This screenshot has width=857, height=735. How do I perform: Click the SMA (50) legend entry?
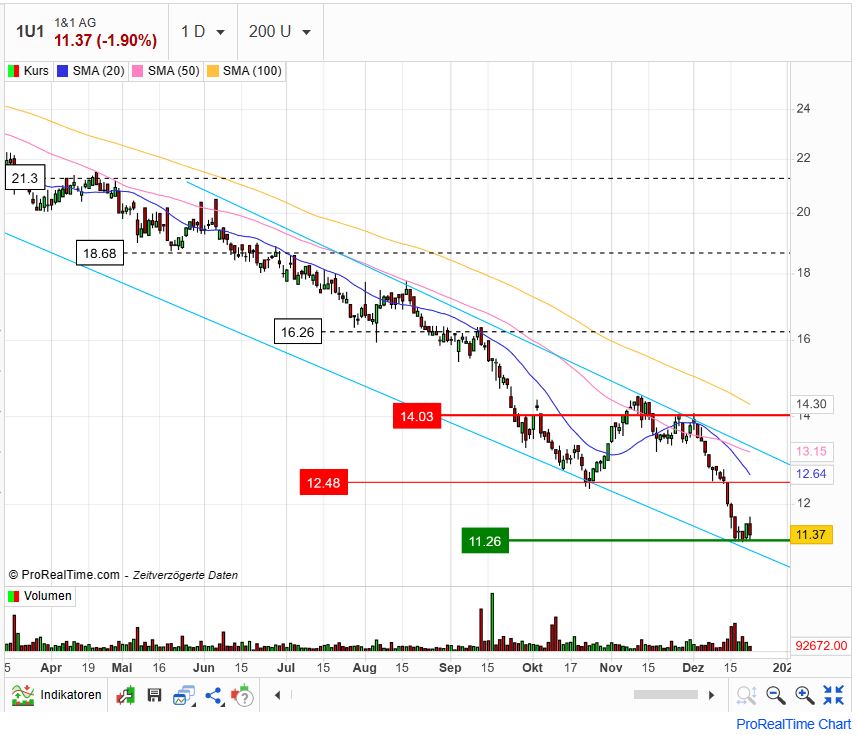coord(166,70)
